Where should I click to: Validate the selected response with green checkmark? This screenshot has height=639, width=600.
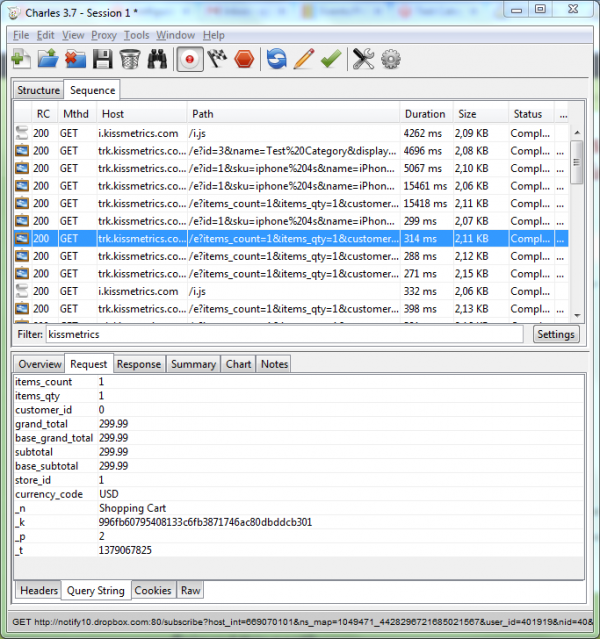click(331, 59)
